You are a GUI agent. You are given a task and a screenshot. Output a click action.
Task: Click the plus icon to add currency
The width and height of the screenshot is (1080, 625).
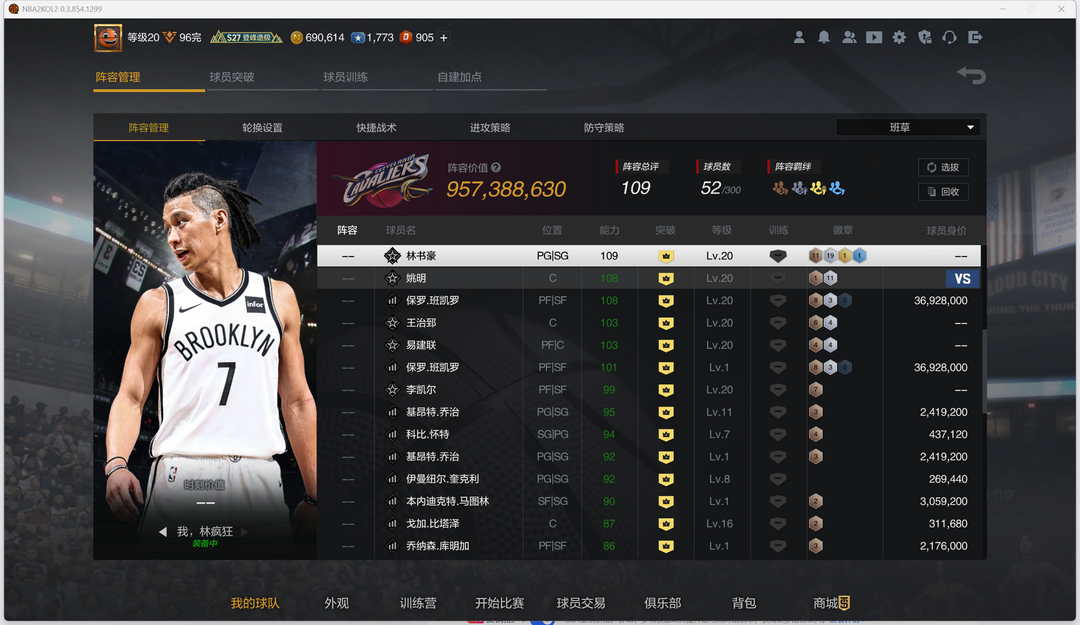tap(444, 38)
